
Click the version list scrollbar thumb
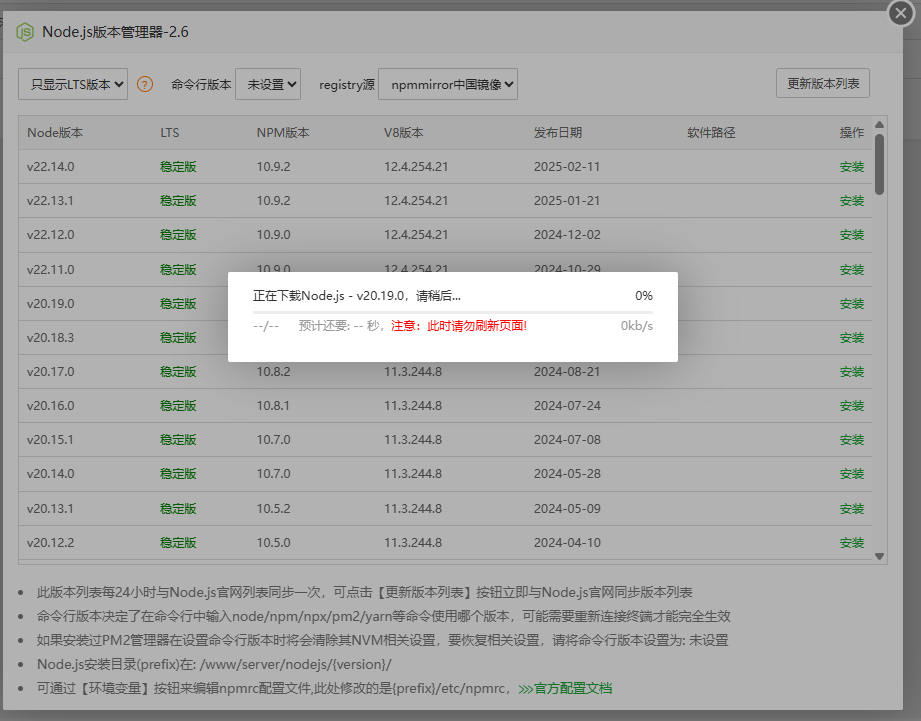point(879,164)
